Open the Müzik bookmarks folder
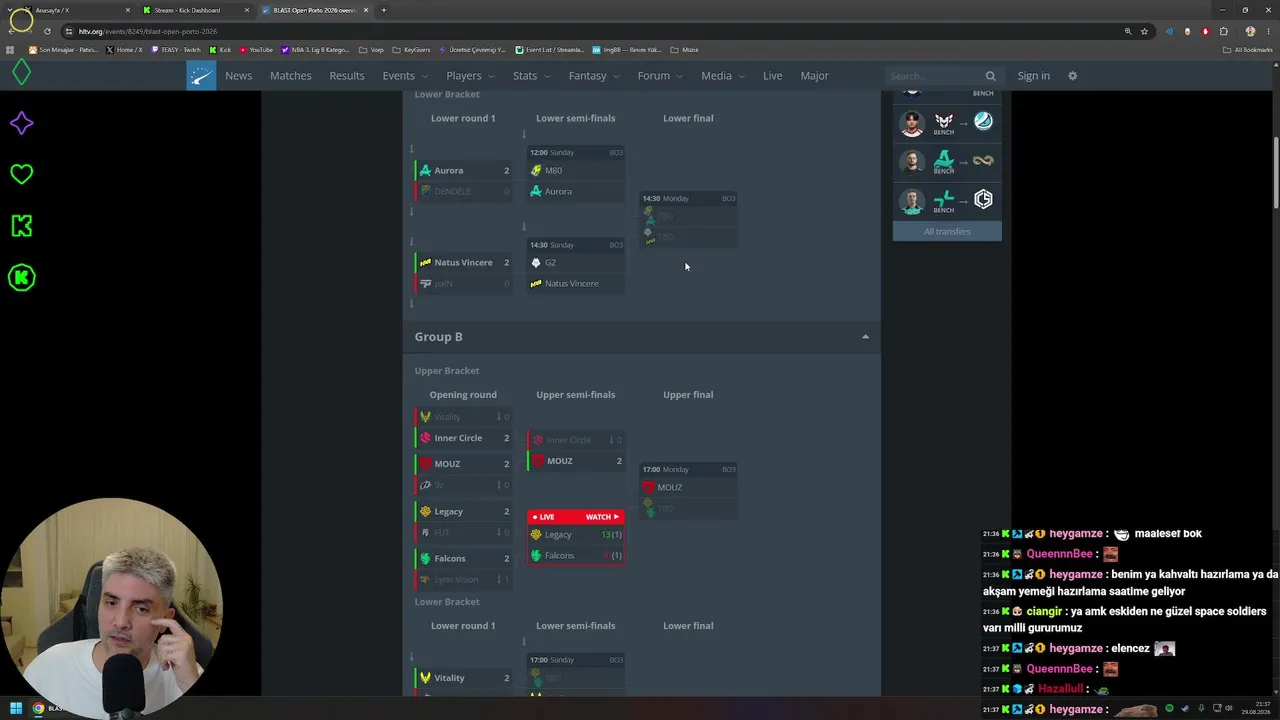The width and height of the screenshot is (1280, 720). [685, 50]
